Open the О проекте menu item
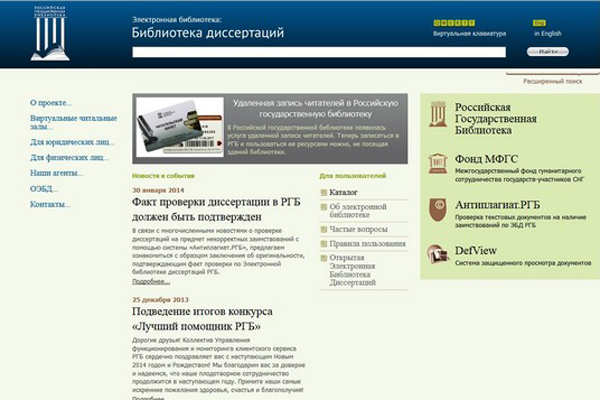The height and width of the screenshot is (400, 600). pos(51,103)
